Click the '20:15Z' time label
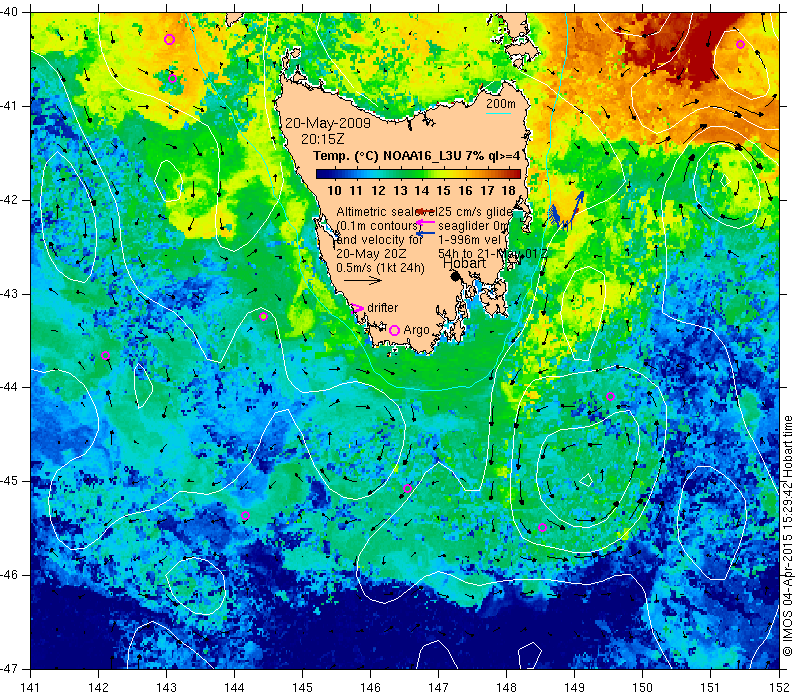The height and width of the screenshot is (700, 800). (x=322, y=139)
